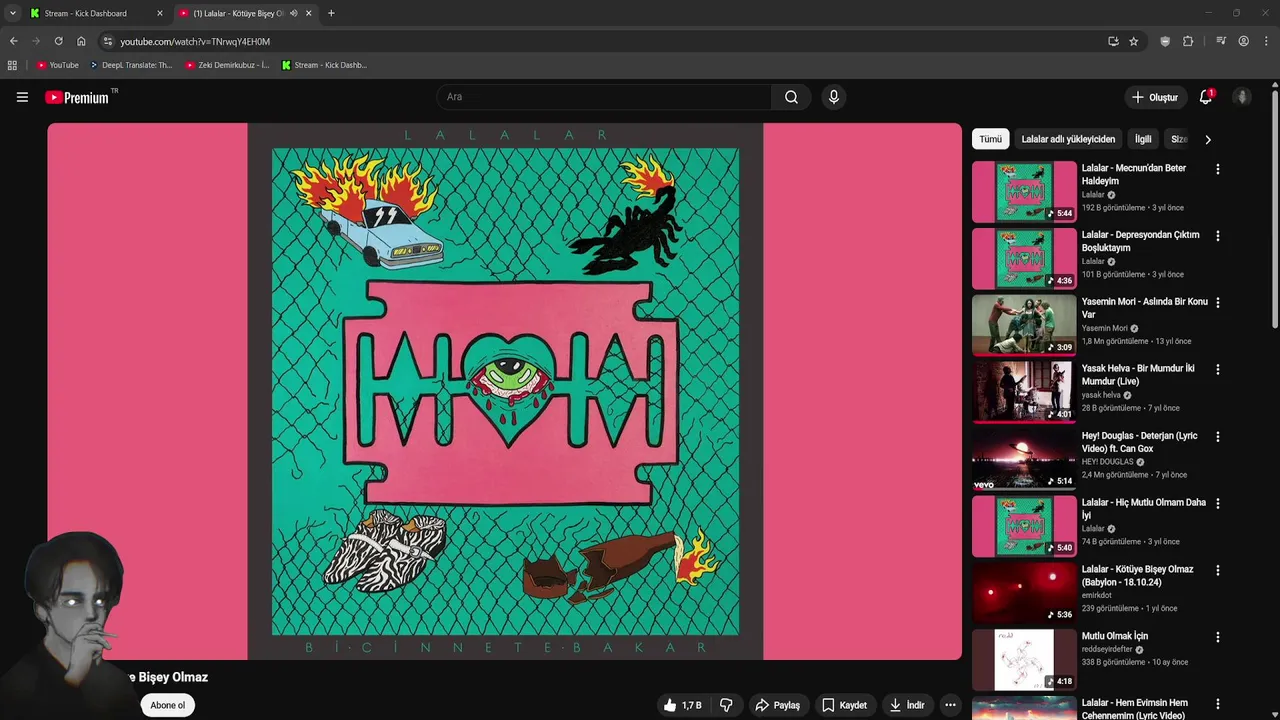The height and width of the screenshot is (720, 1280).
Task: Open the extensions puzzle menu
Action: (x=1188, y=41)
